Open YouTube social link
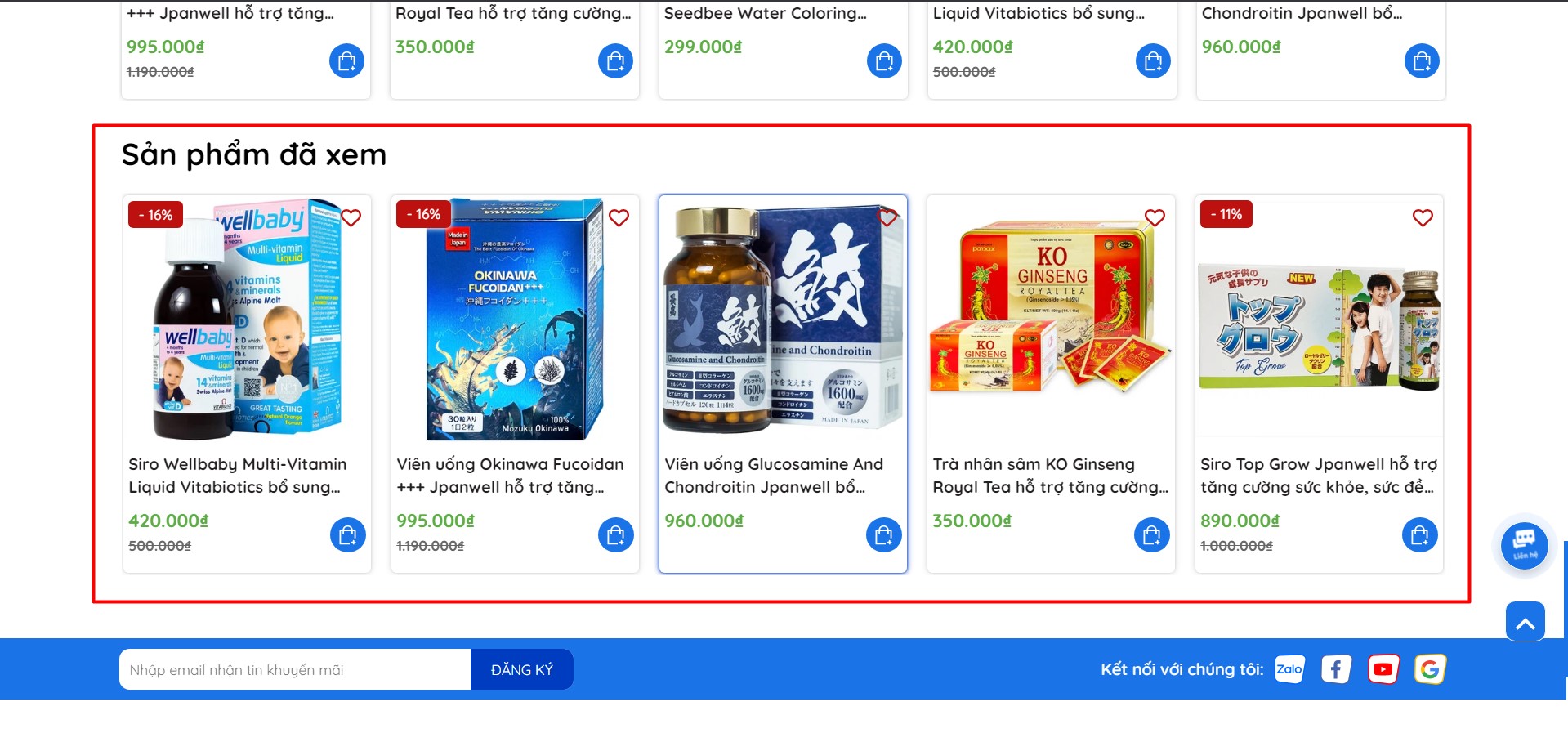 (1383, 669)
